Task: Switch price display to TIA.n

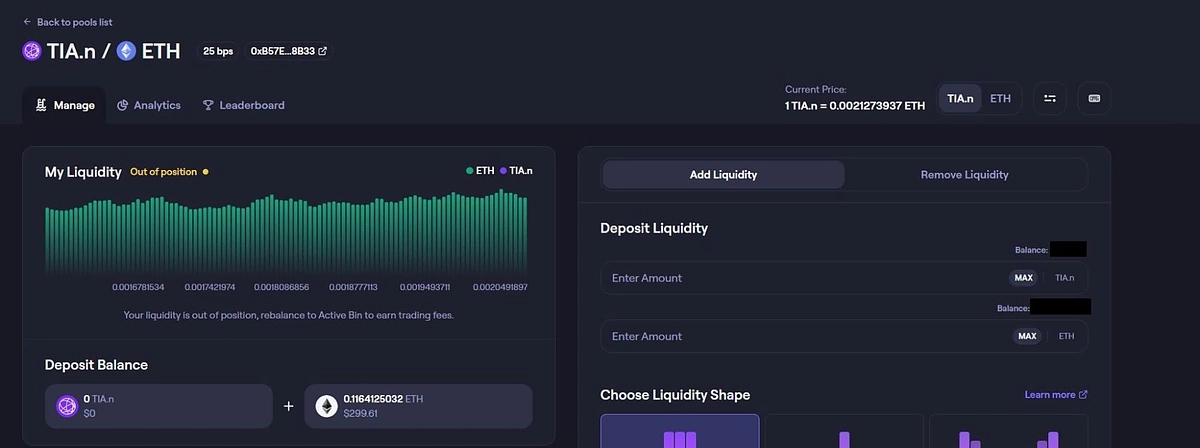Action: [x=960, y=99]
